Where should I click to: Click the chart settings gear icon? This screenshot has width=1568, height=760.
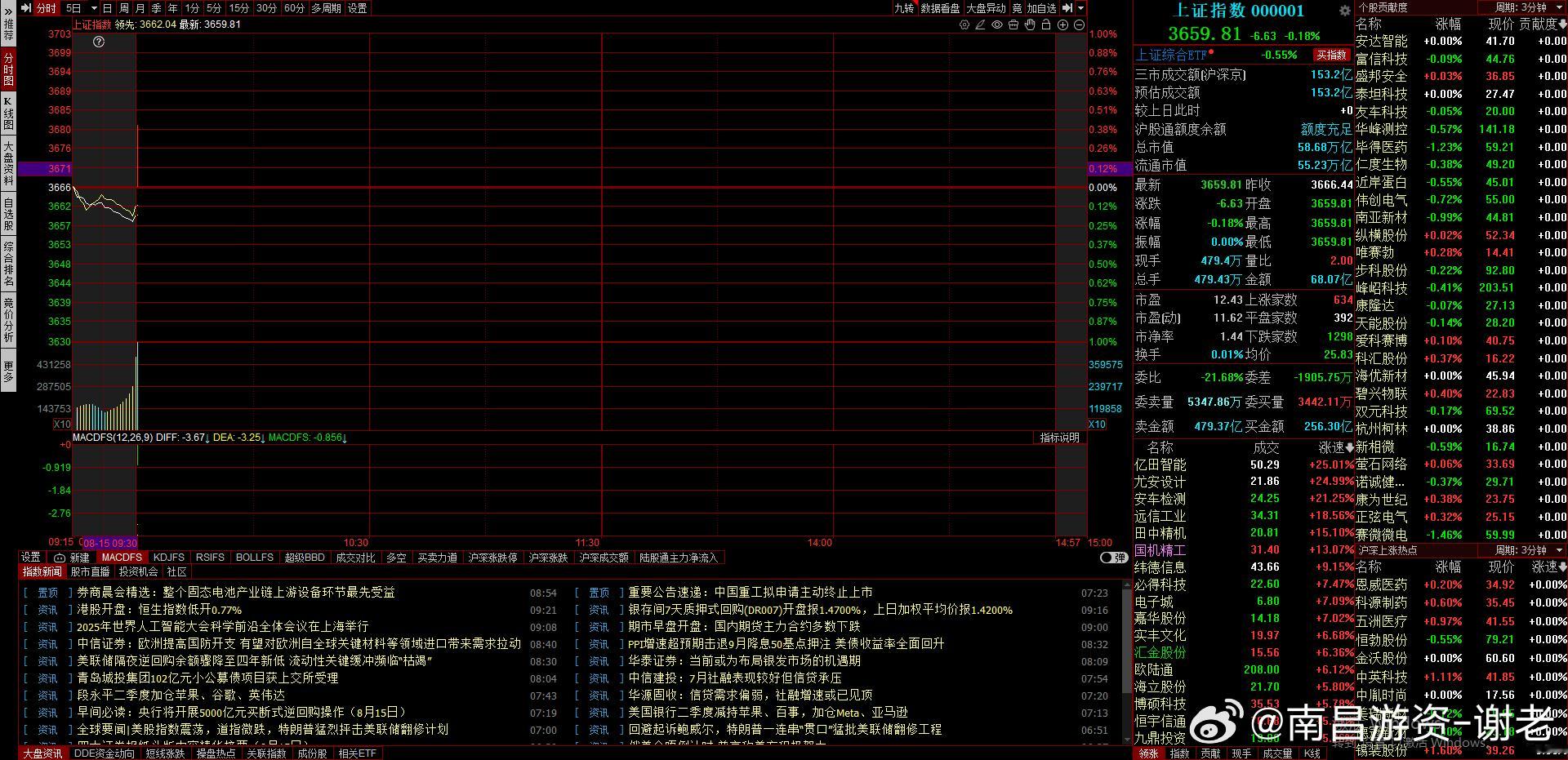click(964, 24)
